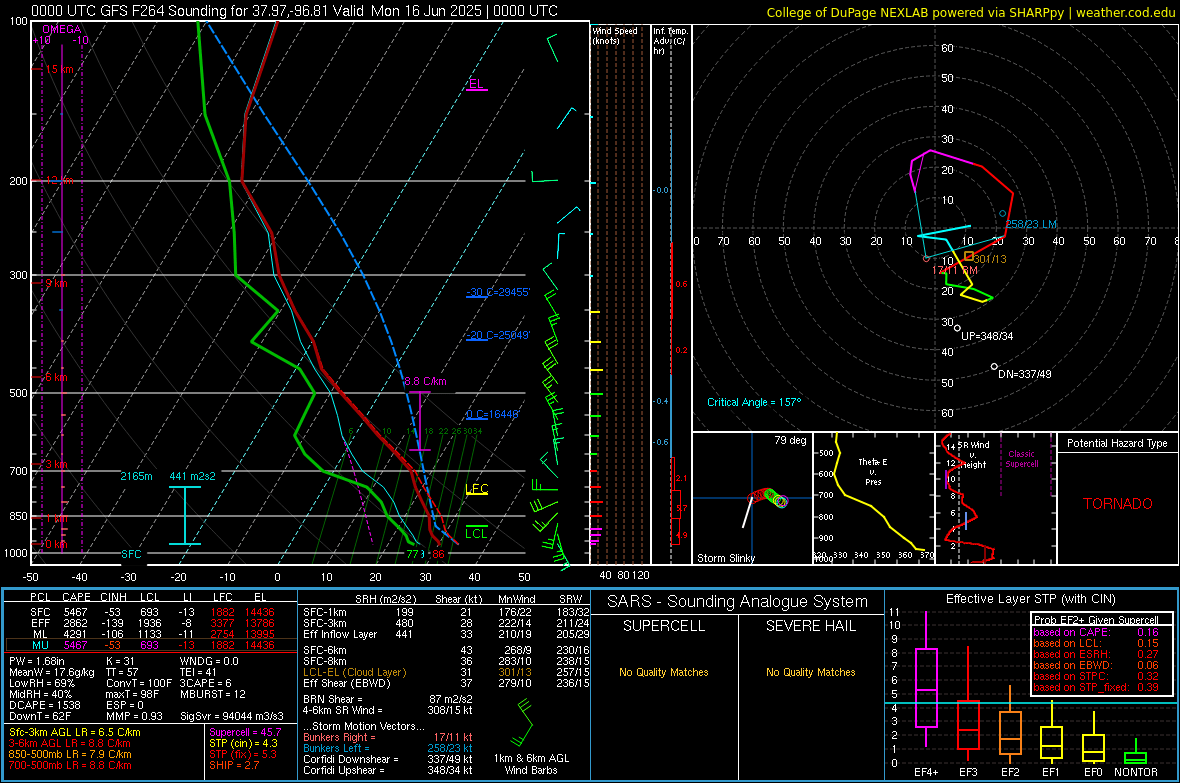
Task: Click the Effective Layer STP (with CIN) title
Action: point(1030,599)
